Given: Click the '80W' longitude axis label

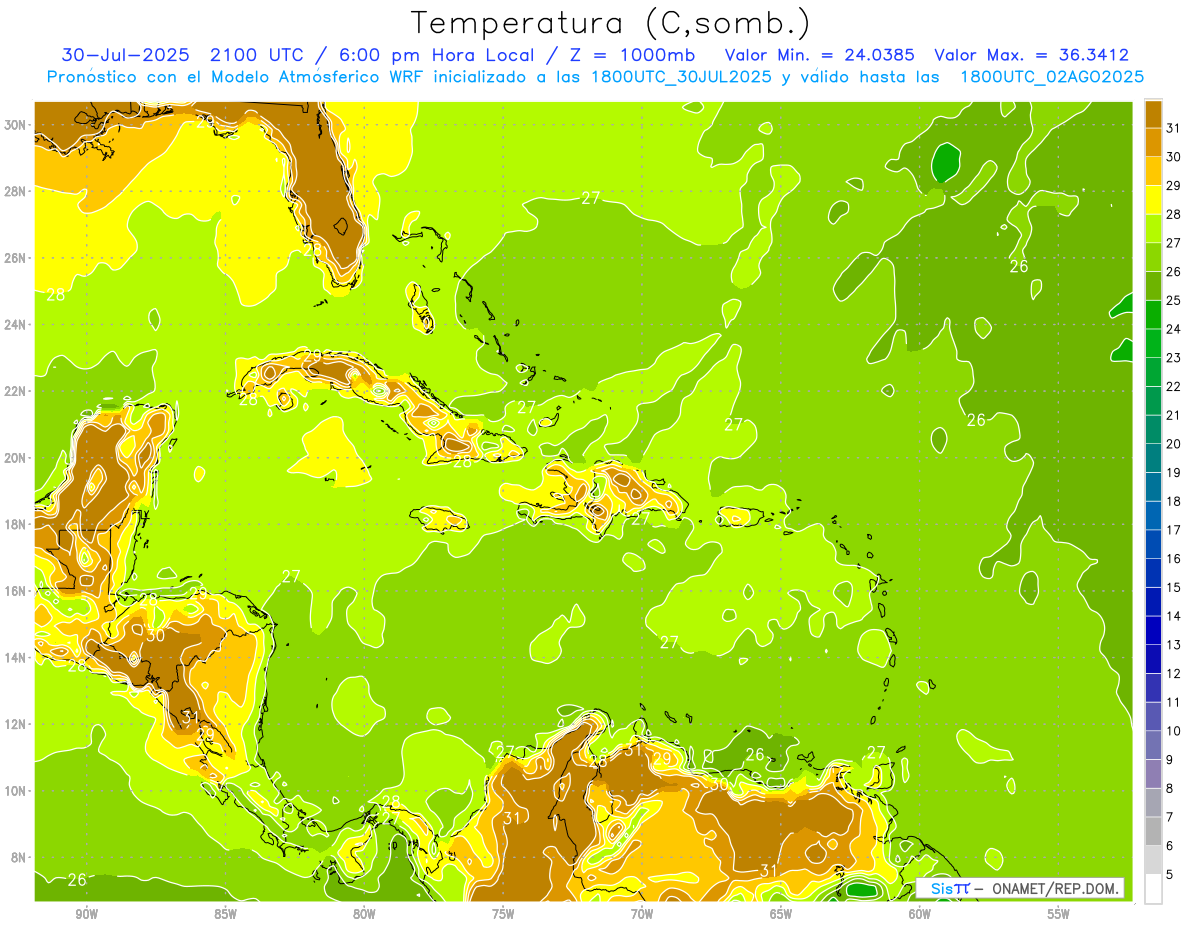Looking at the screenshot, I should [364, 914].
